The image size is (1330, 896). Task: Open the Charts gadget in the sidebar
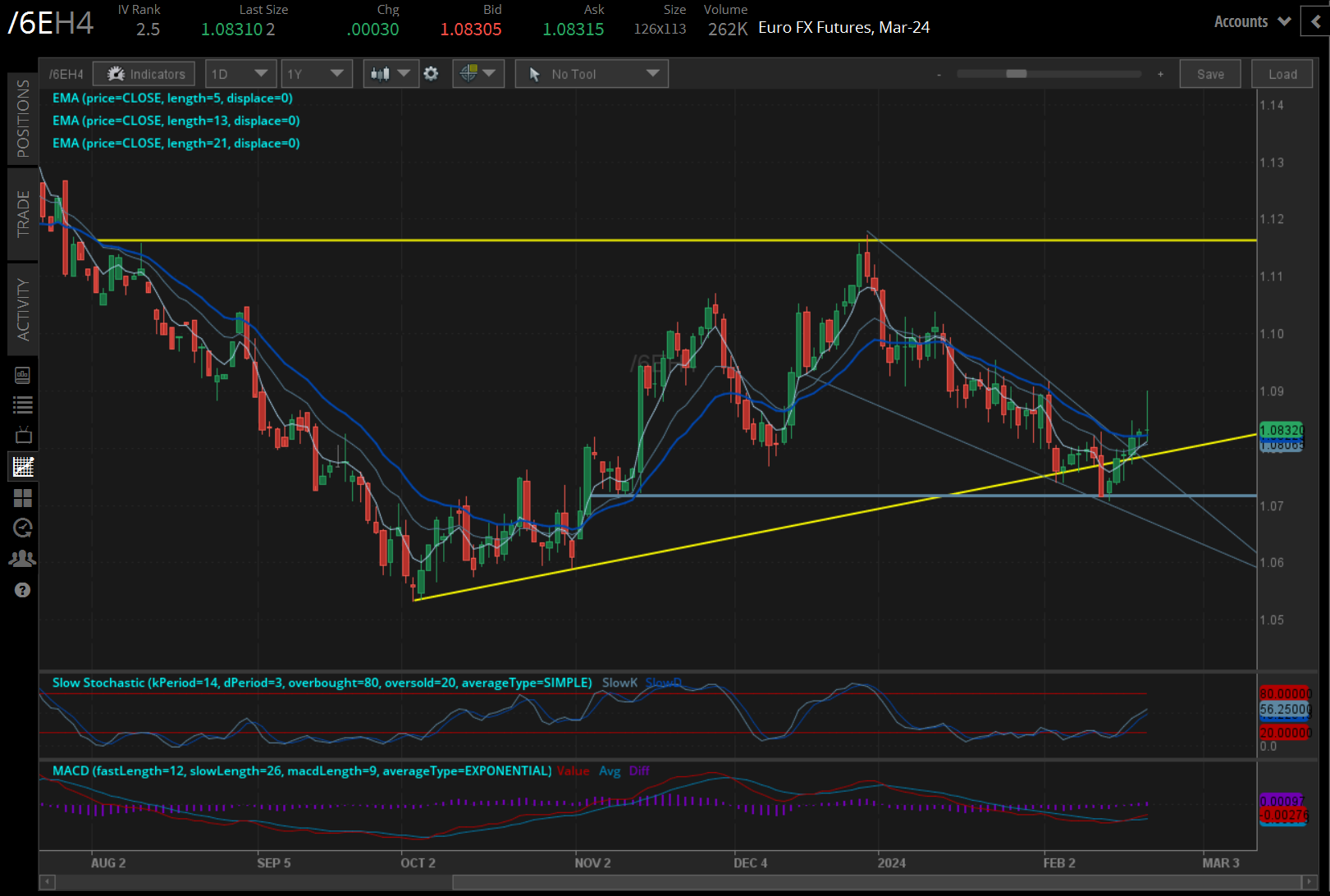point(22,466)
